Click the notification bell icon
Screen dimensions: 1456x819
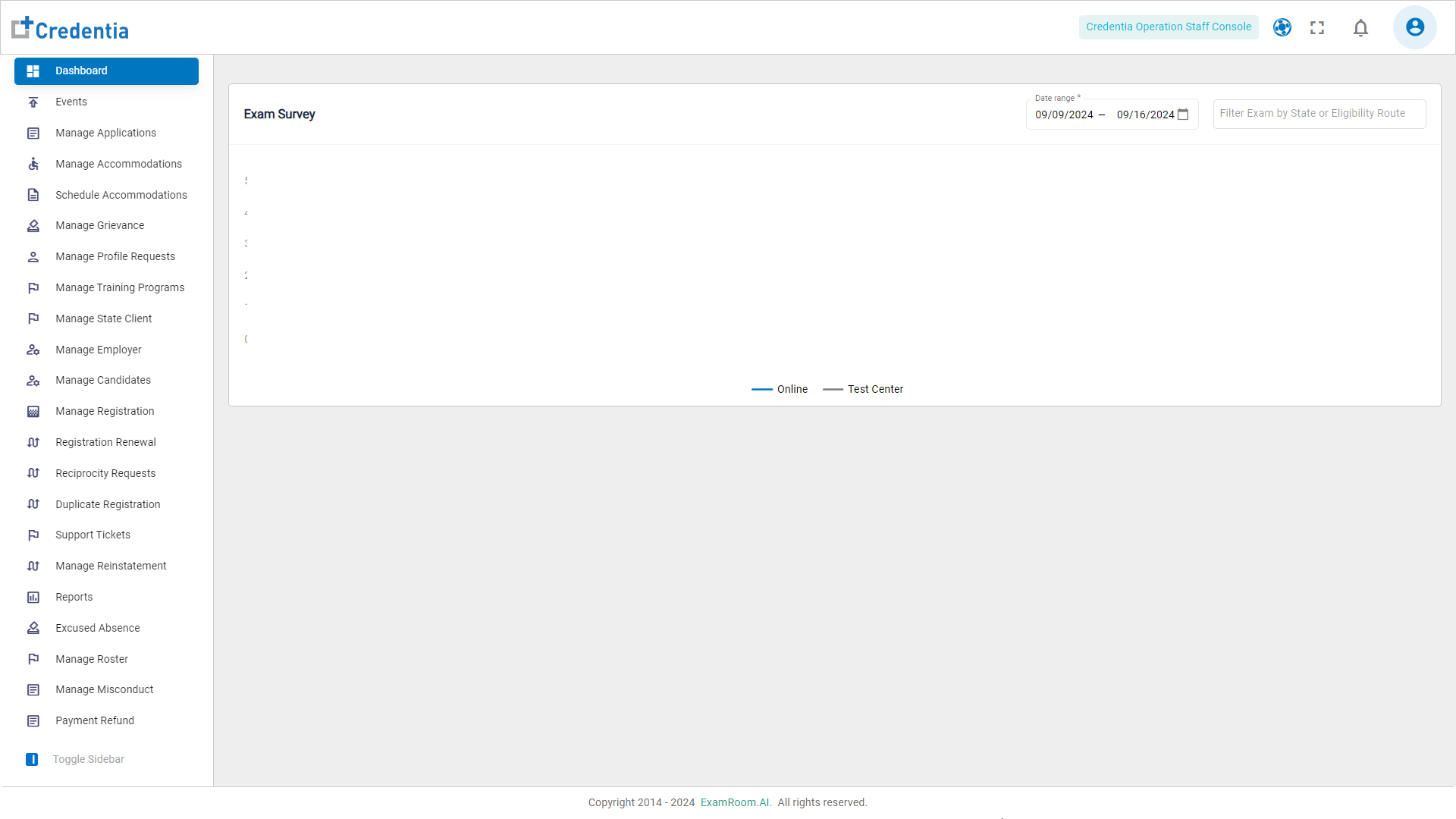tap(1360, 28)
